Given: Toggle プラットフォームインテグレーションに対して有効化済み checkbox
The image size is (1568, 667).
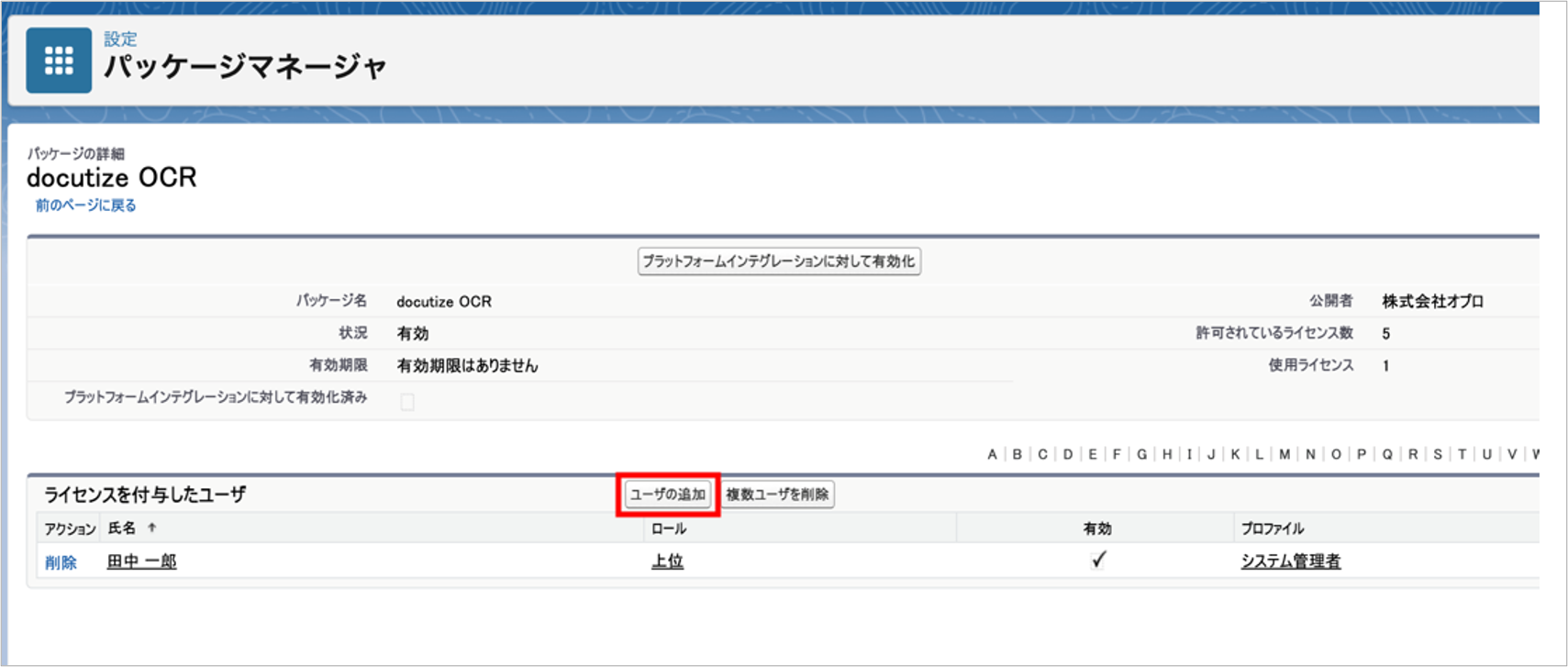Looking at the screenshot, I should pos(407,402).
